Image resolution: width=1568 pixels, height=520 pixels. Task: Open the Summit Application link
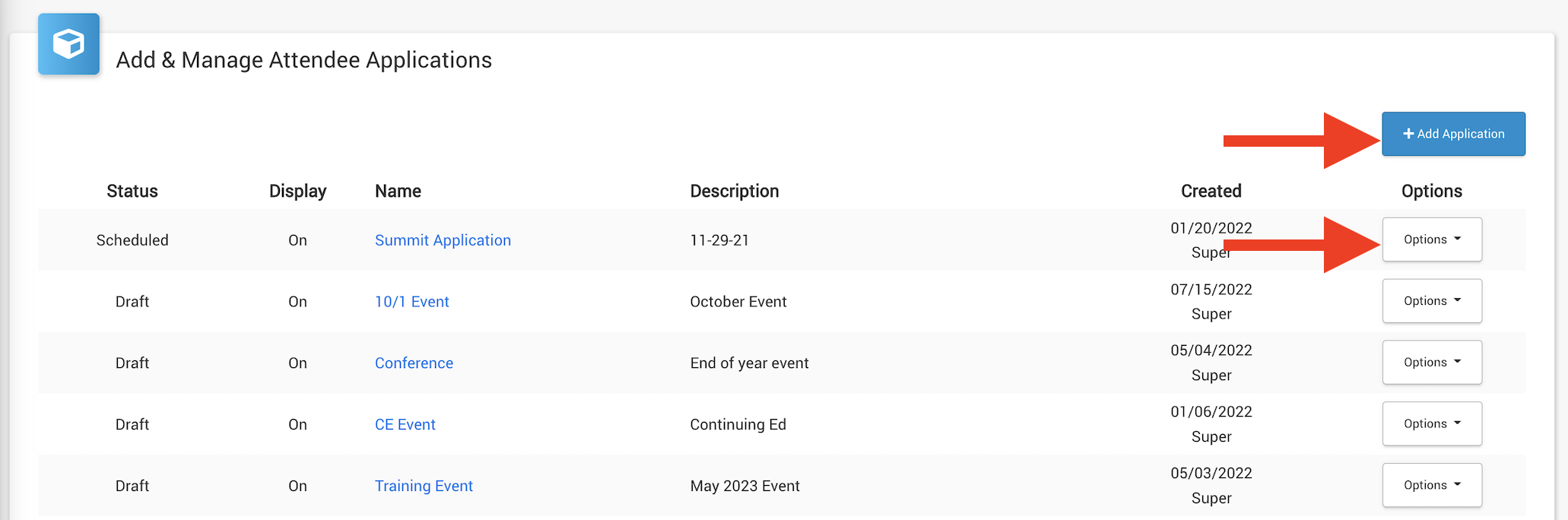443,240
